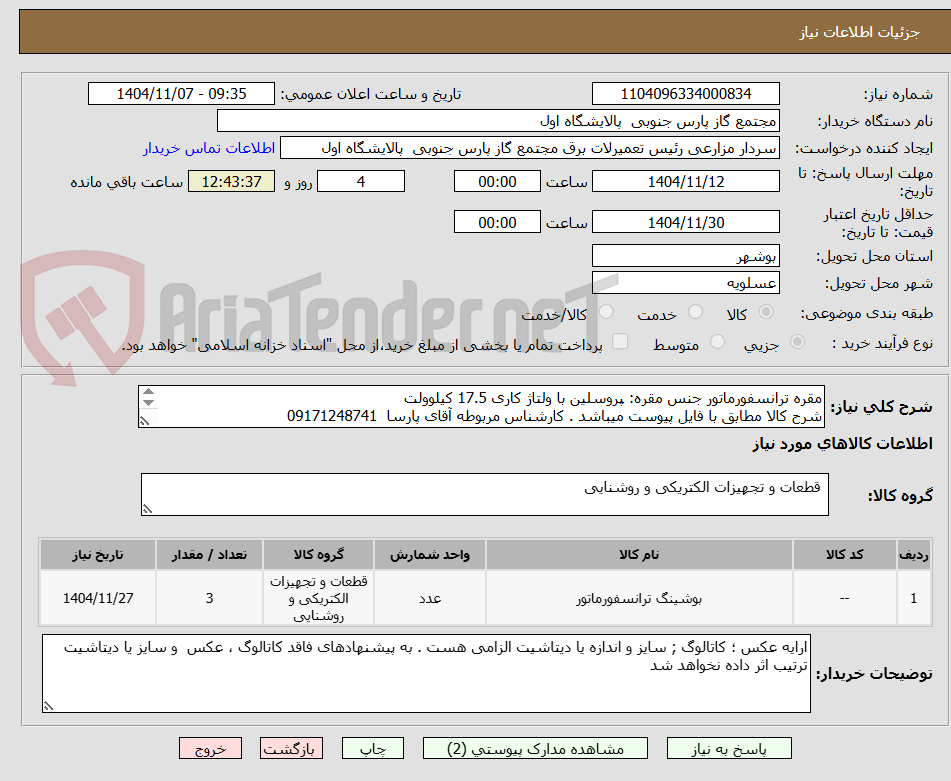Image resolution: width=951 pixels, height=781 pixels.
Task: Click the resize grip of توضیحات خریدار textarea
Action: tap(48, 706)
